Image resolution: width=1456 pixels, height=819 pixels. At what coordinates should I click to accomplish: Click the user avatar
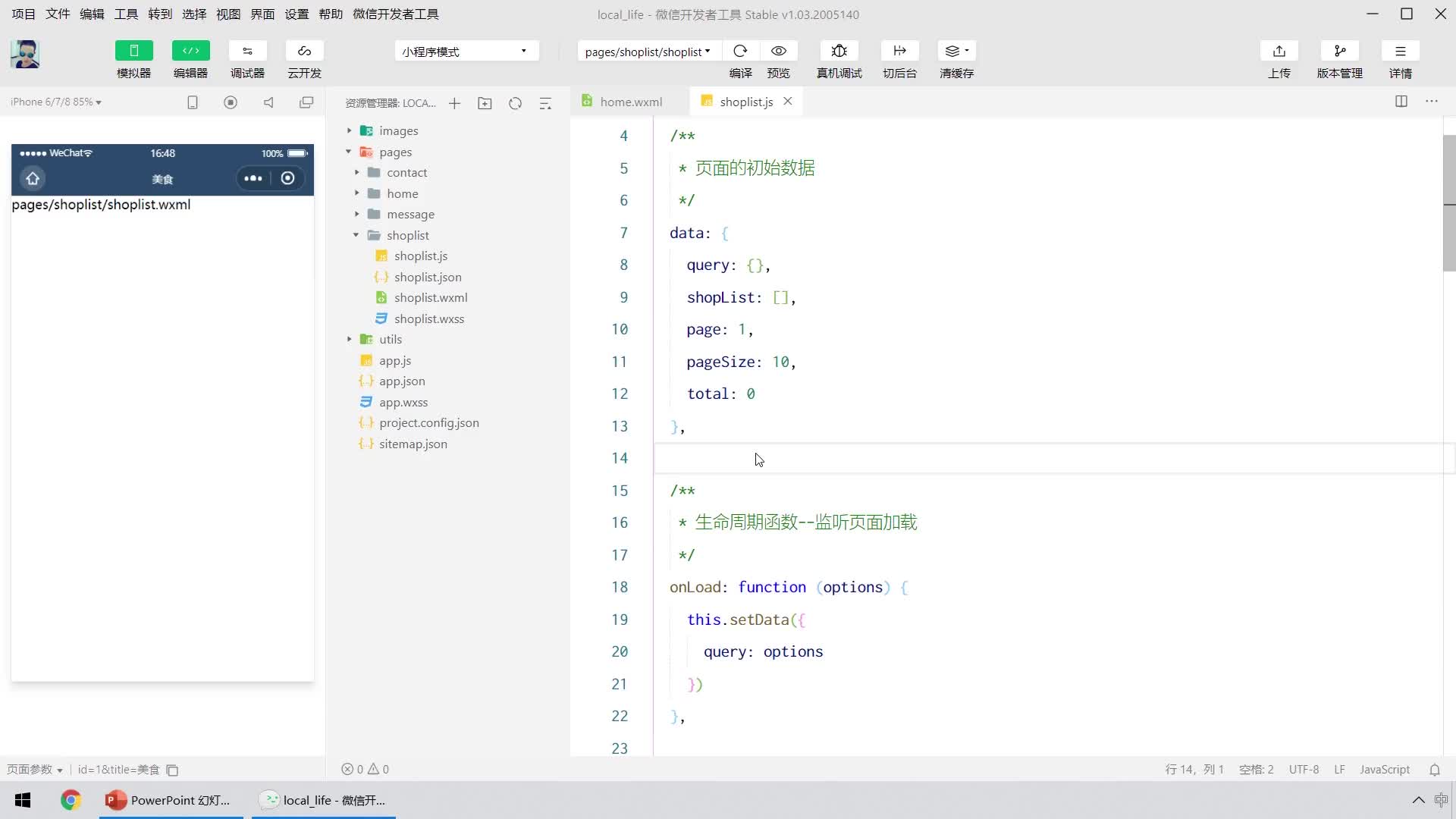25,54
